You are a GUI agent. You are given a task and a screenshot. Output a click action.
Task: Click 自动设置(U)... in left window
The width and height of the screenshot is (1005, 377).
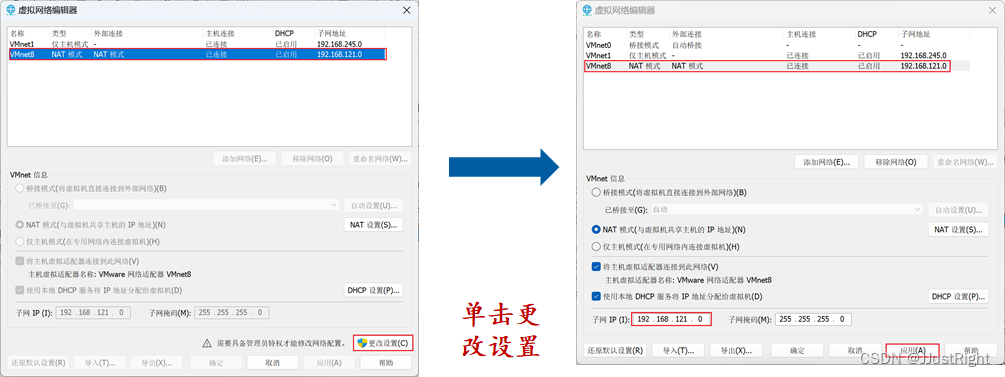pos(374,206)
